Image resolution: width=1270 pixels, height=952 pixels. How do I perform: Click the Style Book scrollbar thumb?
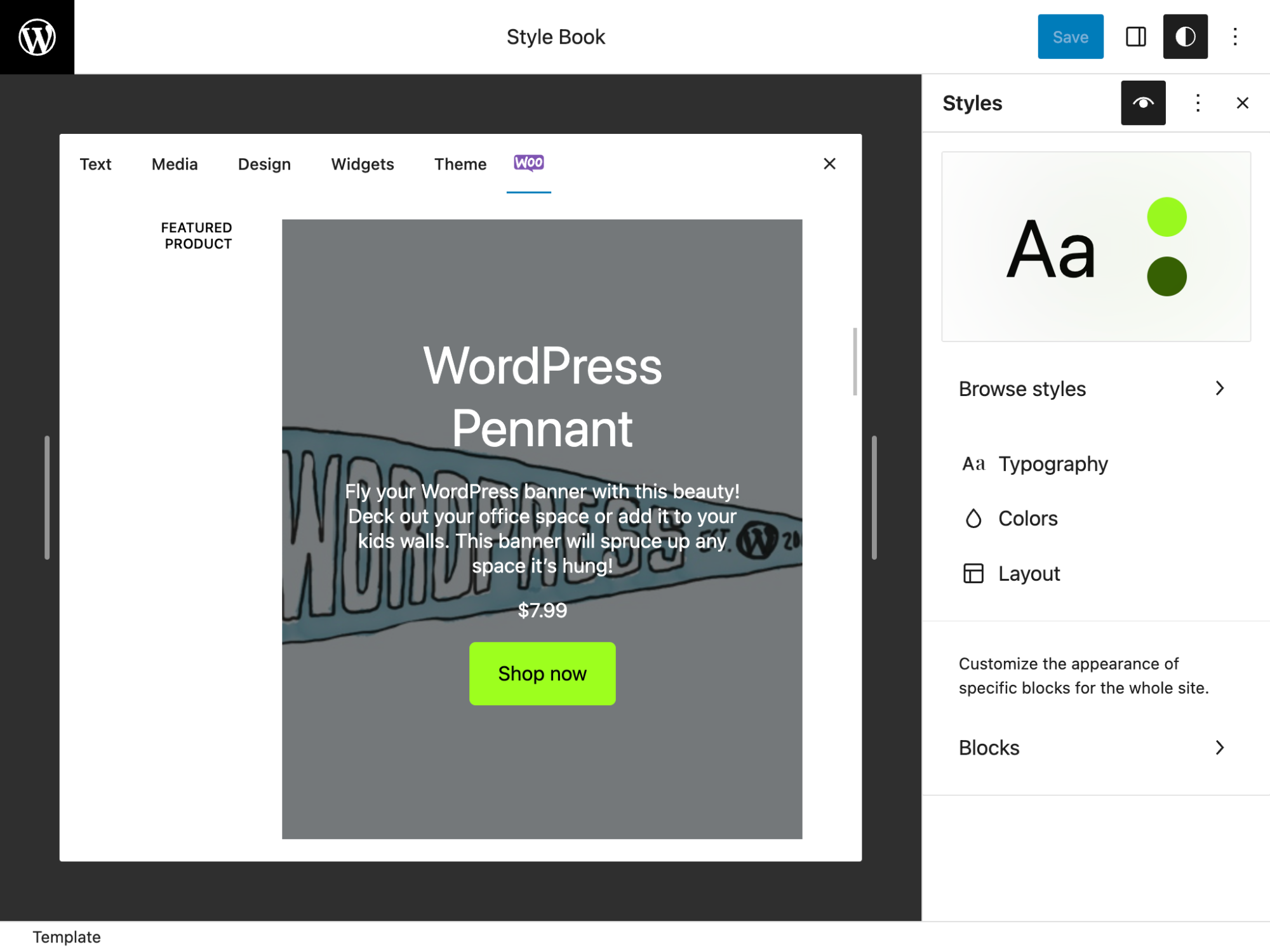tap(855, 362)
